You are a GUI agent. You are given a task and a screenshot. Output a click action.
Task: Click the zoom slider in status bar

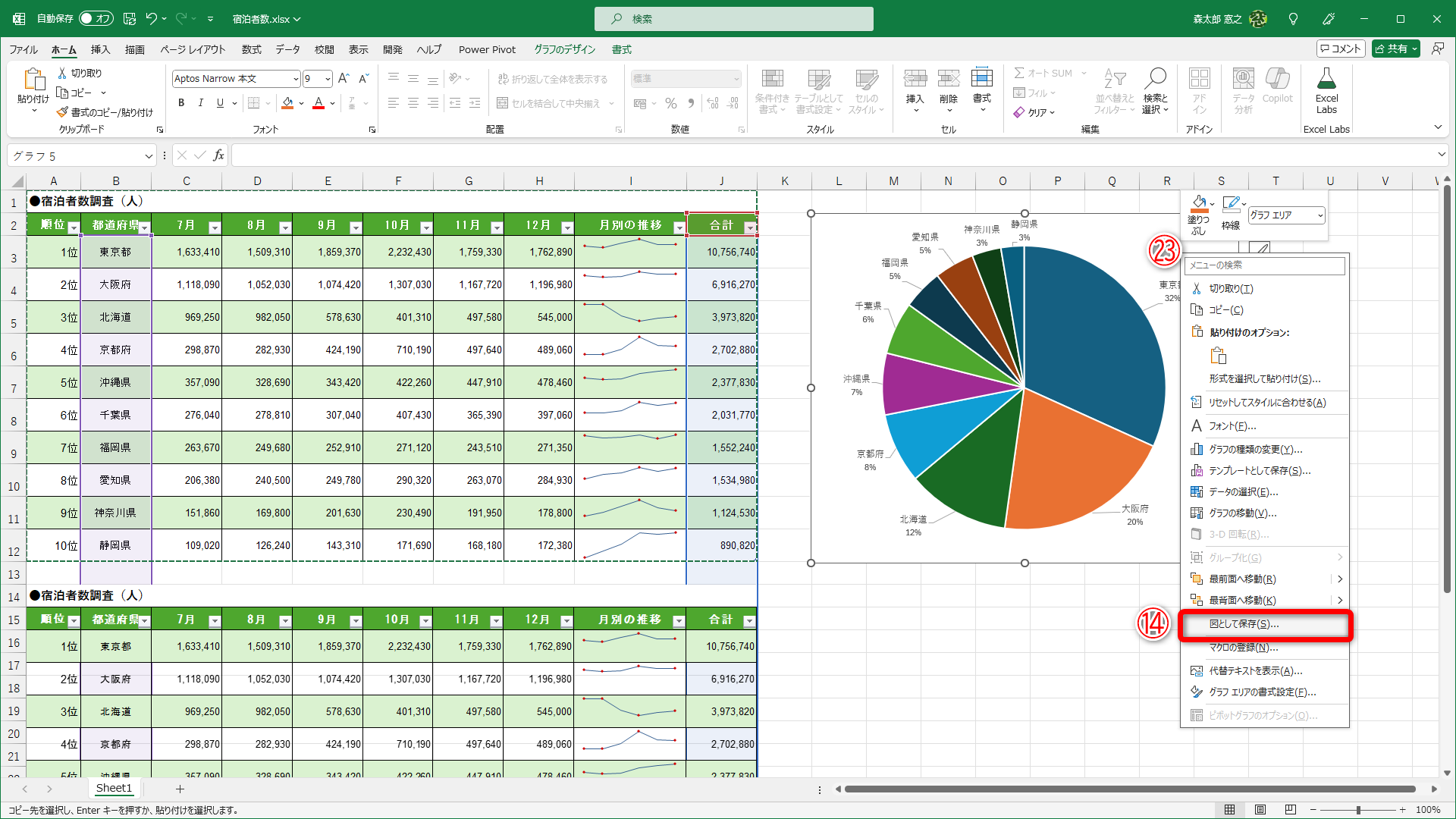1357,810
